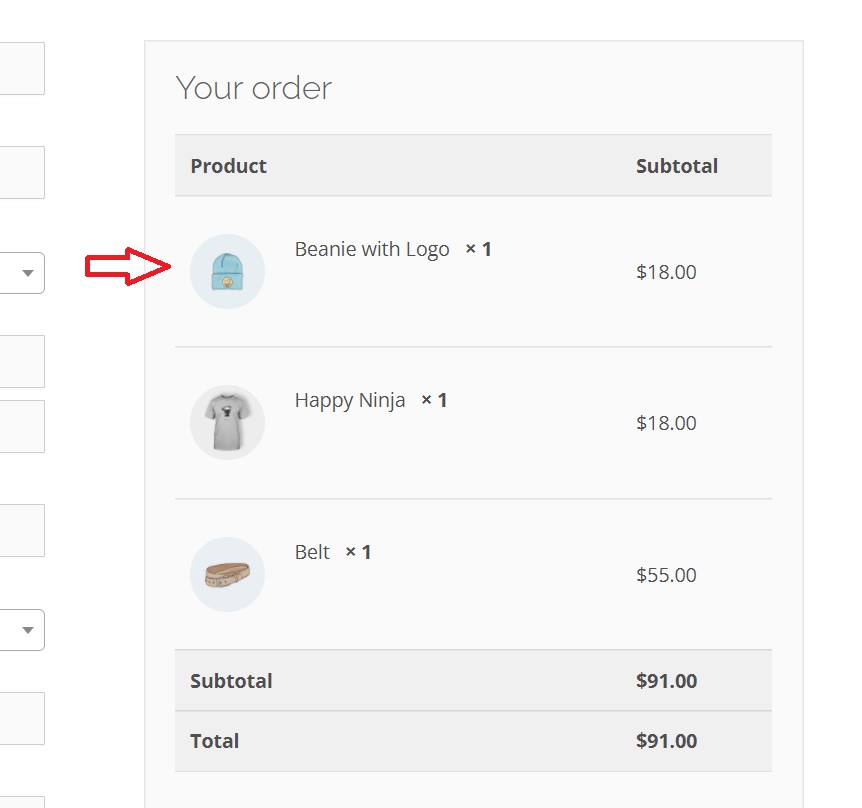862x808 pixels.
Task: Click the Belt product thumbnail
Action: 227,574
